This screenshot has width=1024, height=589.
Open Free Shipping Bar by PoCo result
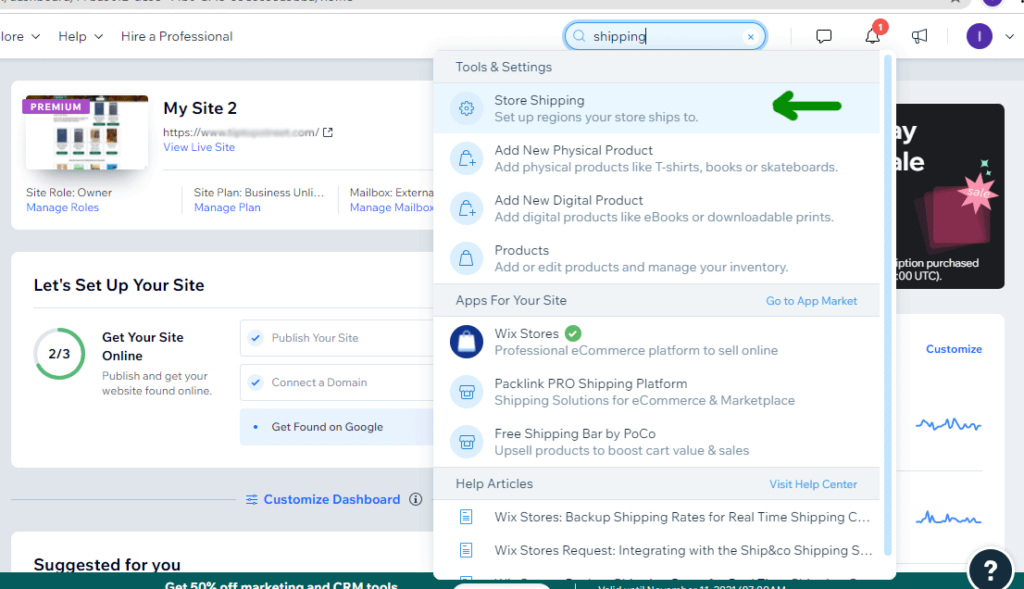coord(656,442)
